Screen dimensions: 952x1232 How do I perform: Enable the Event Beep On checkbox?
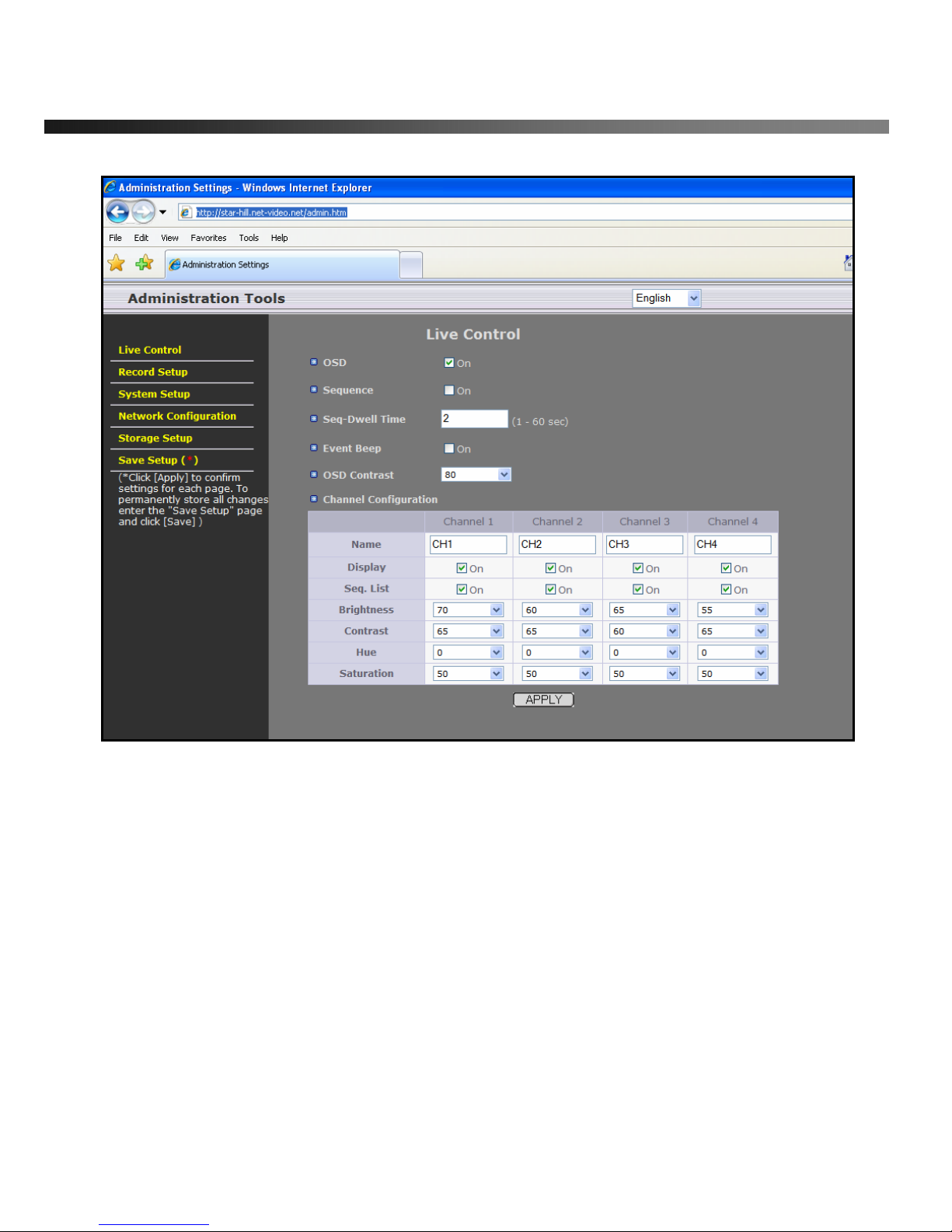click(x=449, y=448)
